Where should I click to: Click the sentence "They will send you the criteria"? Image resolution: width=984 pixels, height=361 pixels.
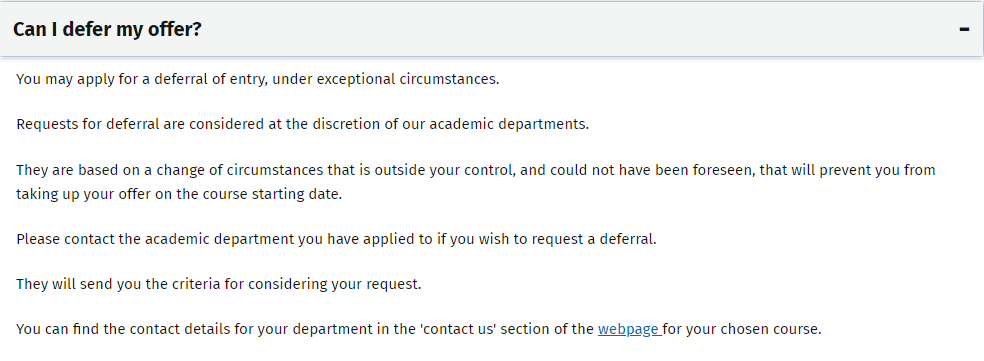pos(219,284)
